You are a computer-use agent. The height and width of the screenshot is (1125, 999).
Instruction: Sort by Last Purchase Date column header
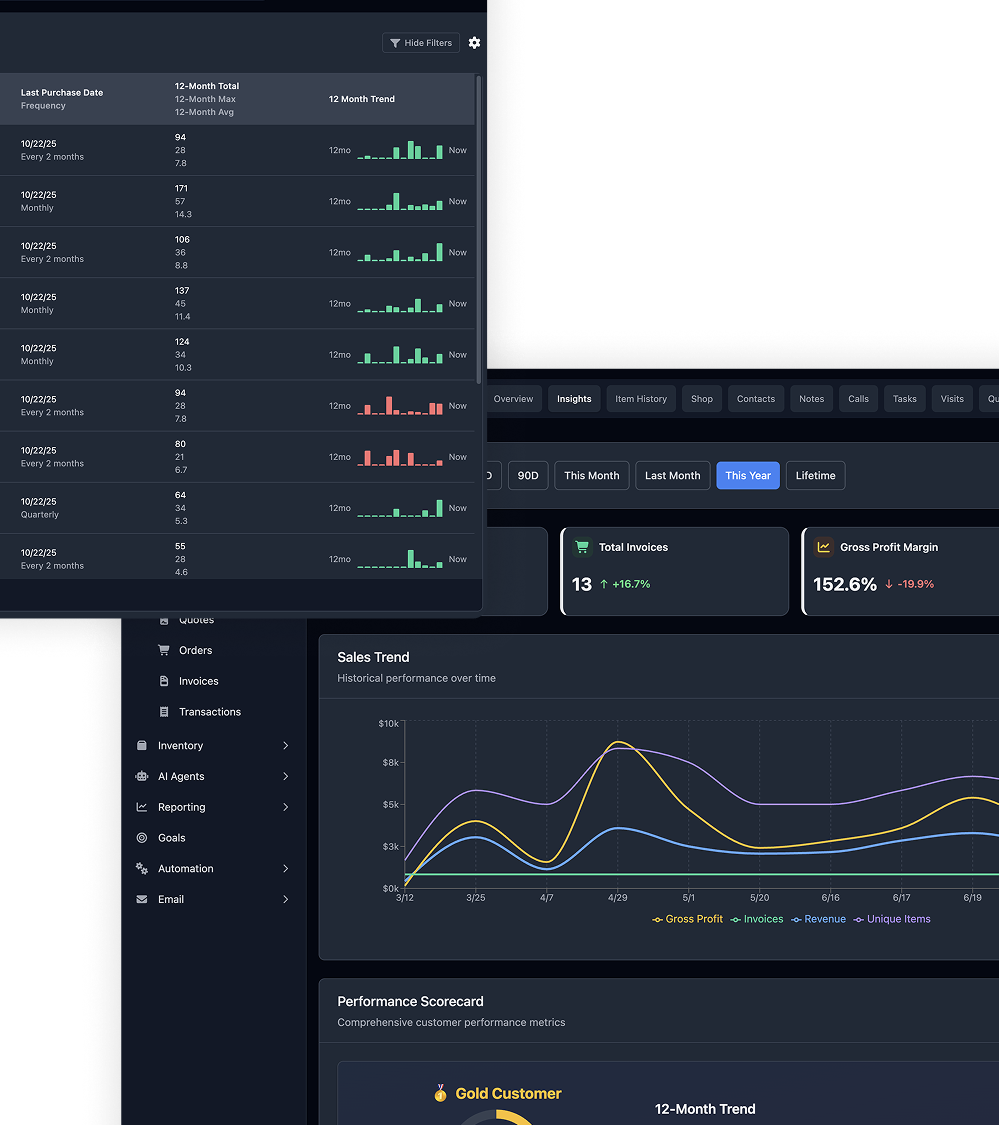click(x=62, y=93)
